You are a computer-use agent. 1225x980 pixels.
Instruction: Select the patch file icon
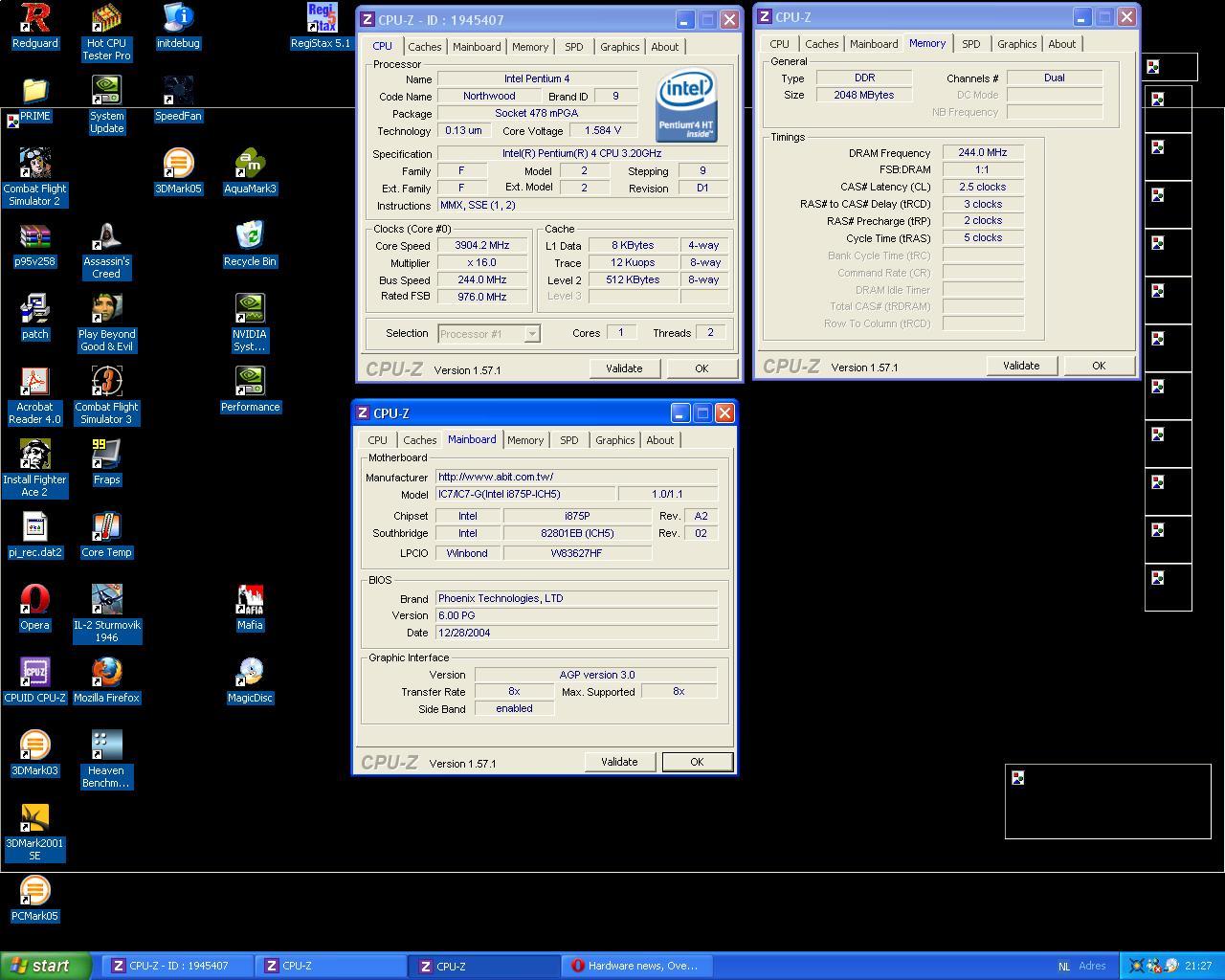[35, 318]
